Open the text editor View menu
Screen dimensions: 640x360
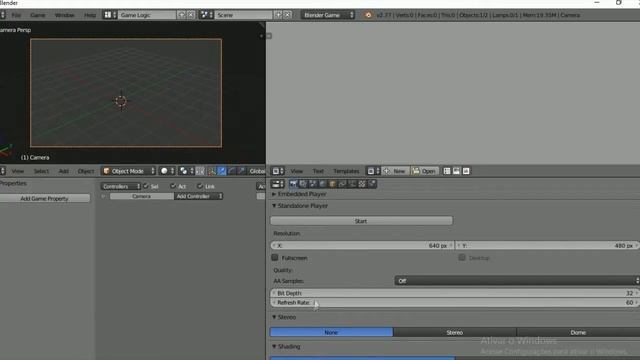(x=297, y=171)
